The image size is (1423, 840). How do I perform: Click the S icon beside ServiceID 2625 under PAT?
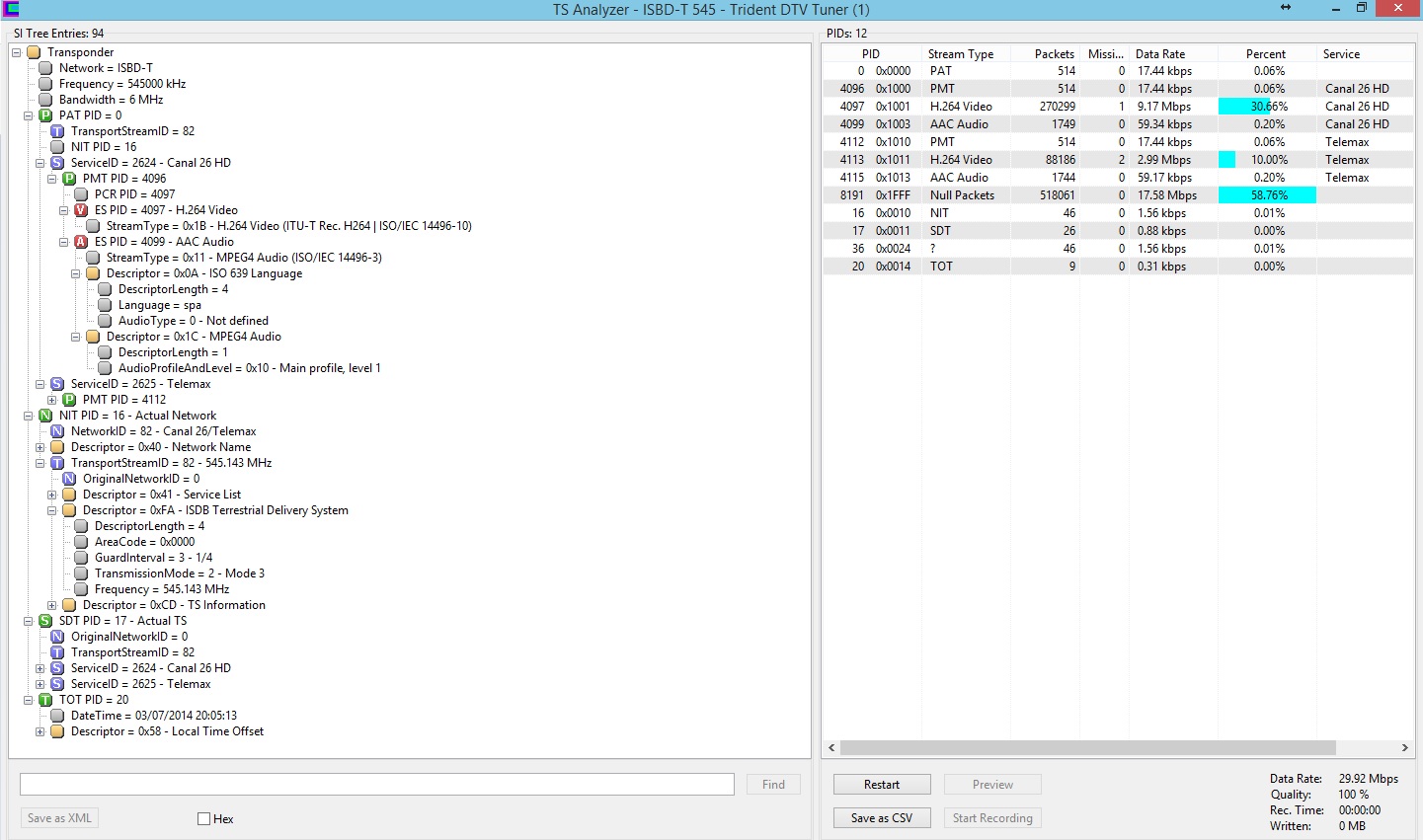point(57,384)
